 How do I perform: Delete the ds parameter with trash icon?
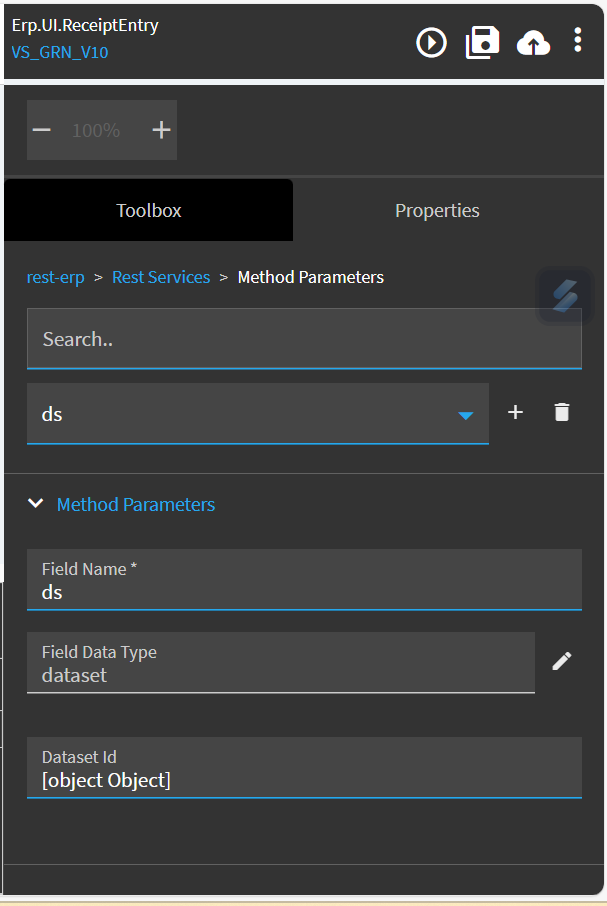(x=562, y=412)
